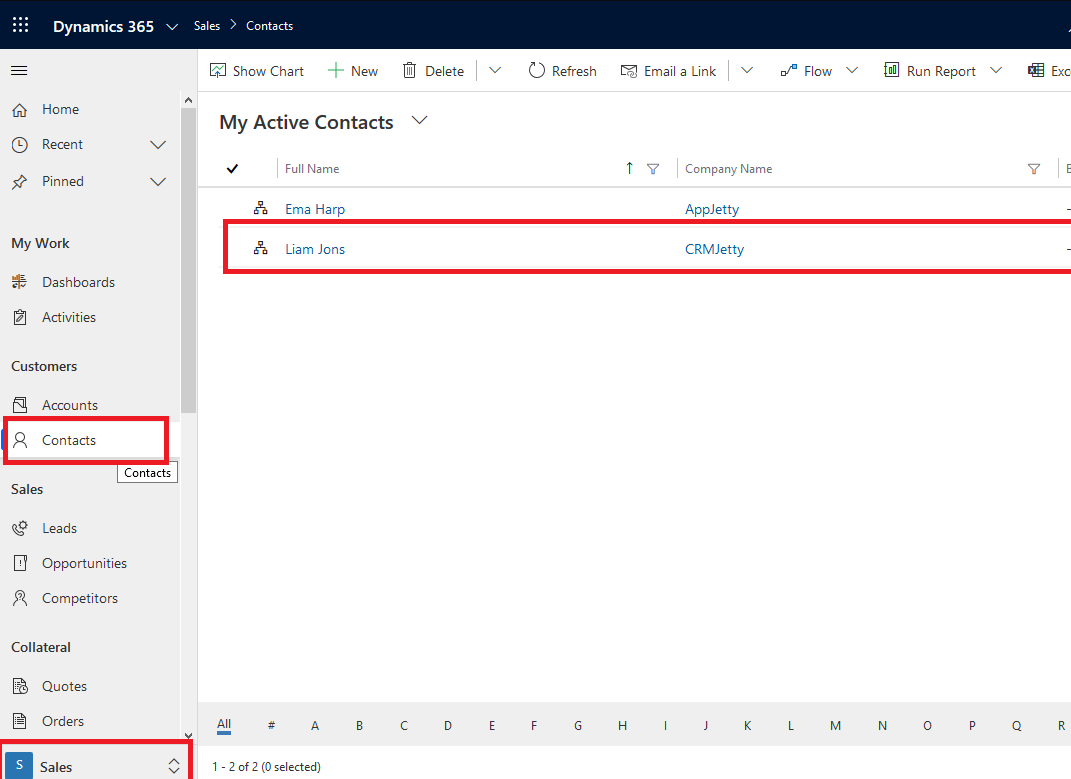Toggle the select-all checkmark in grid header
This screenshot has width=1071, height=779.
[232, 168]
